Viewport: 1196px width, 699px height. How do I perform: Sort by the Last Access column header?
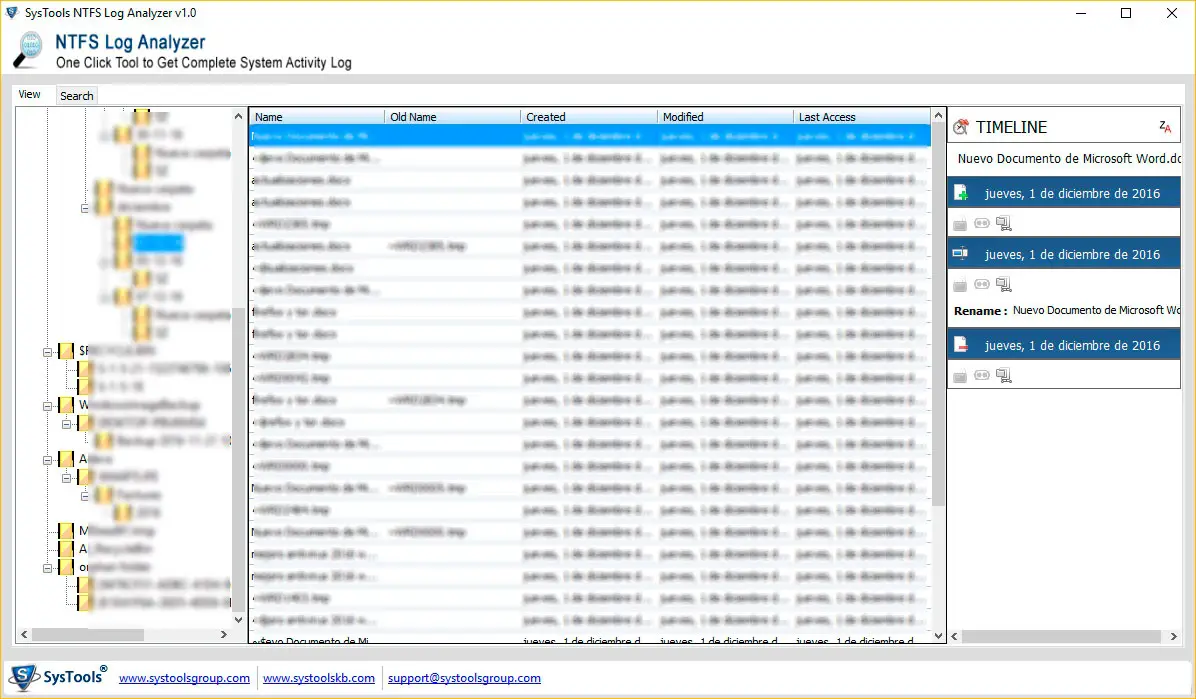pyautogui.click(x=861, y=117)
